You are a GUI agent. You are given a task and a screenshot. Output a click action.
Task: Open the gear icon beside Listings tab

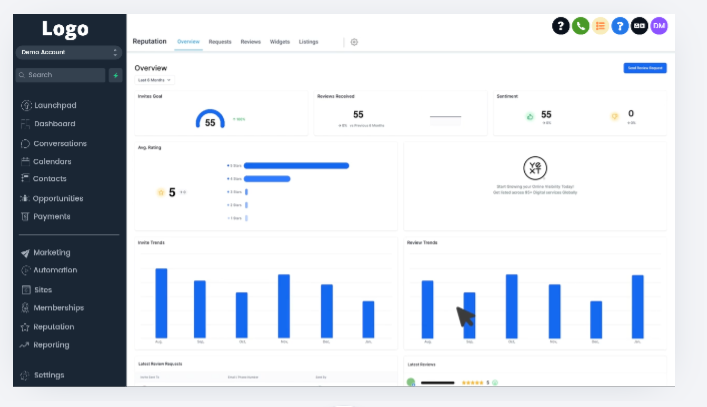click(x=354, y=42)
